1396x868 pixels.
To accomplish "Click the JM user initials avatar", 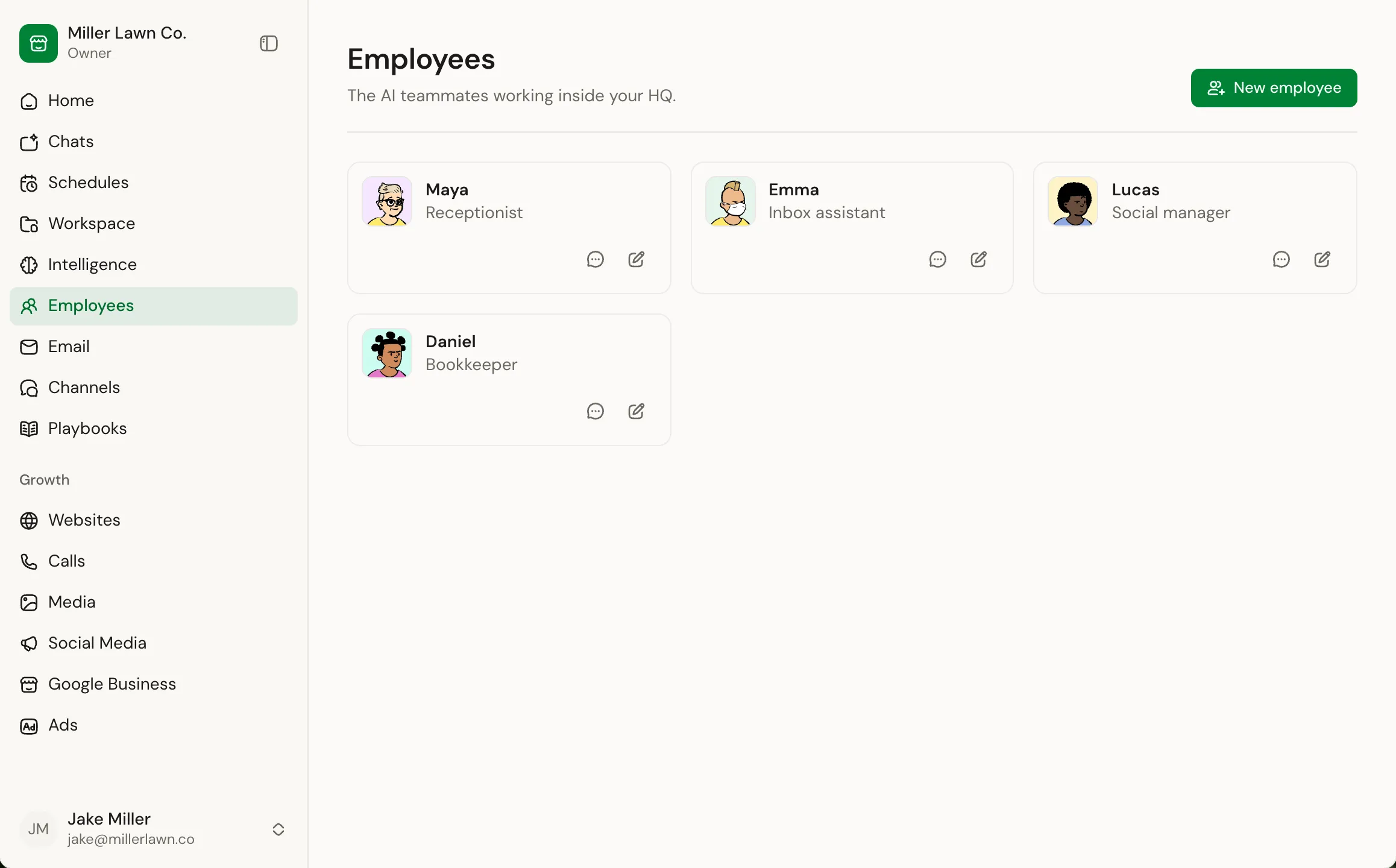I will click(39, 829).
